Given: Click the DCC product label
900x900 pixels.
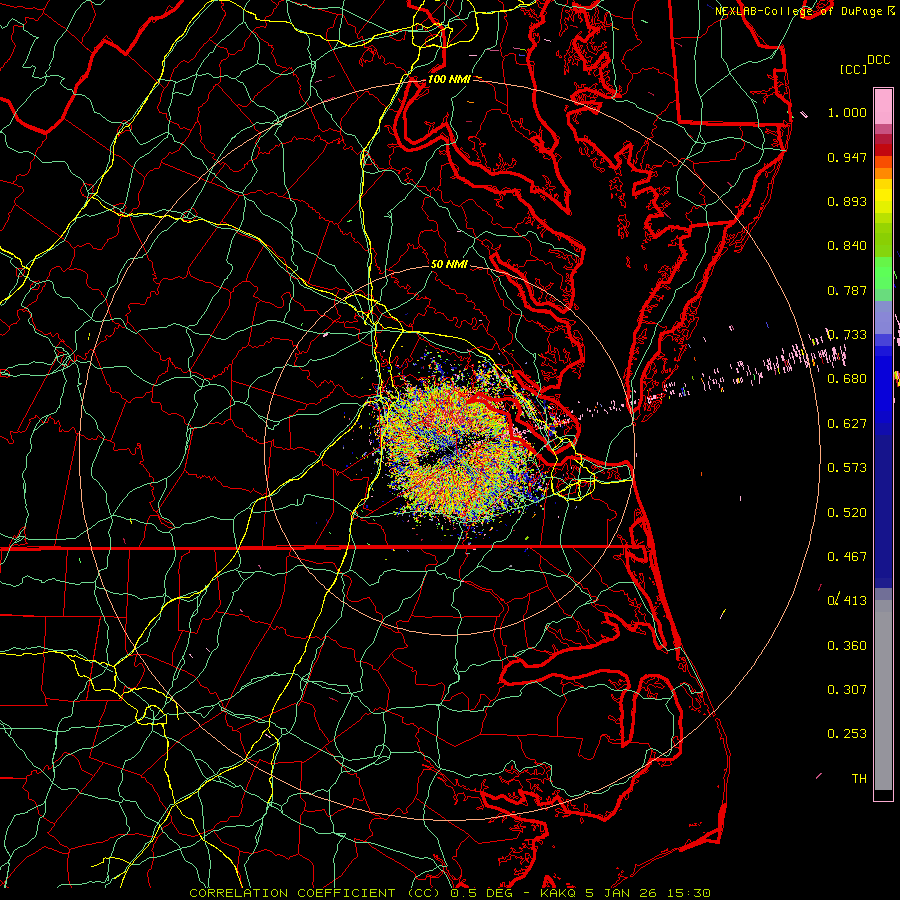Looking at the screenshot, I should pos(879,60).
